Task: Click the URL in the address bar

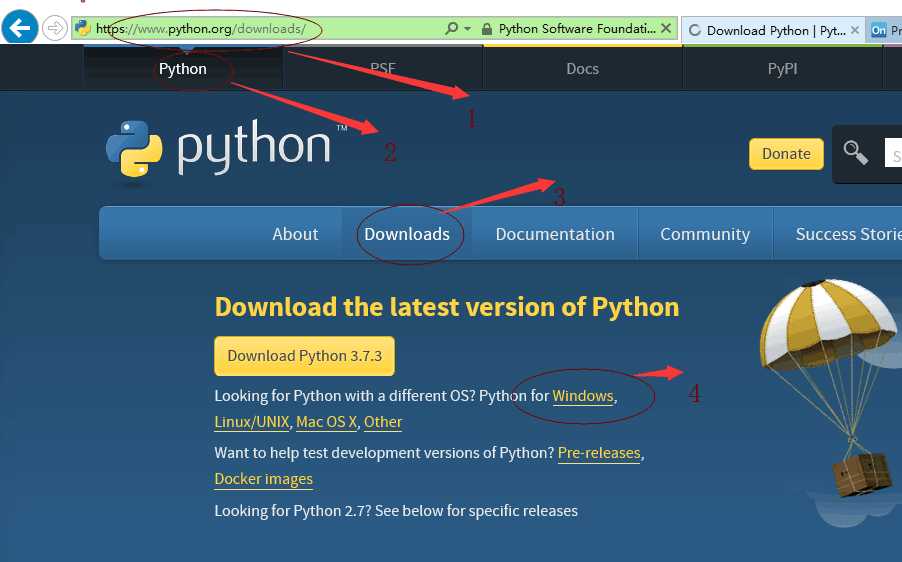Action: (201, 29)
